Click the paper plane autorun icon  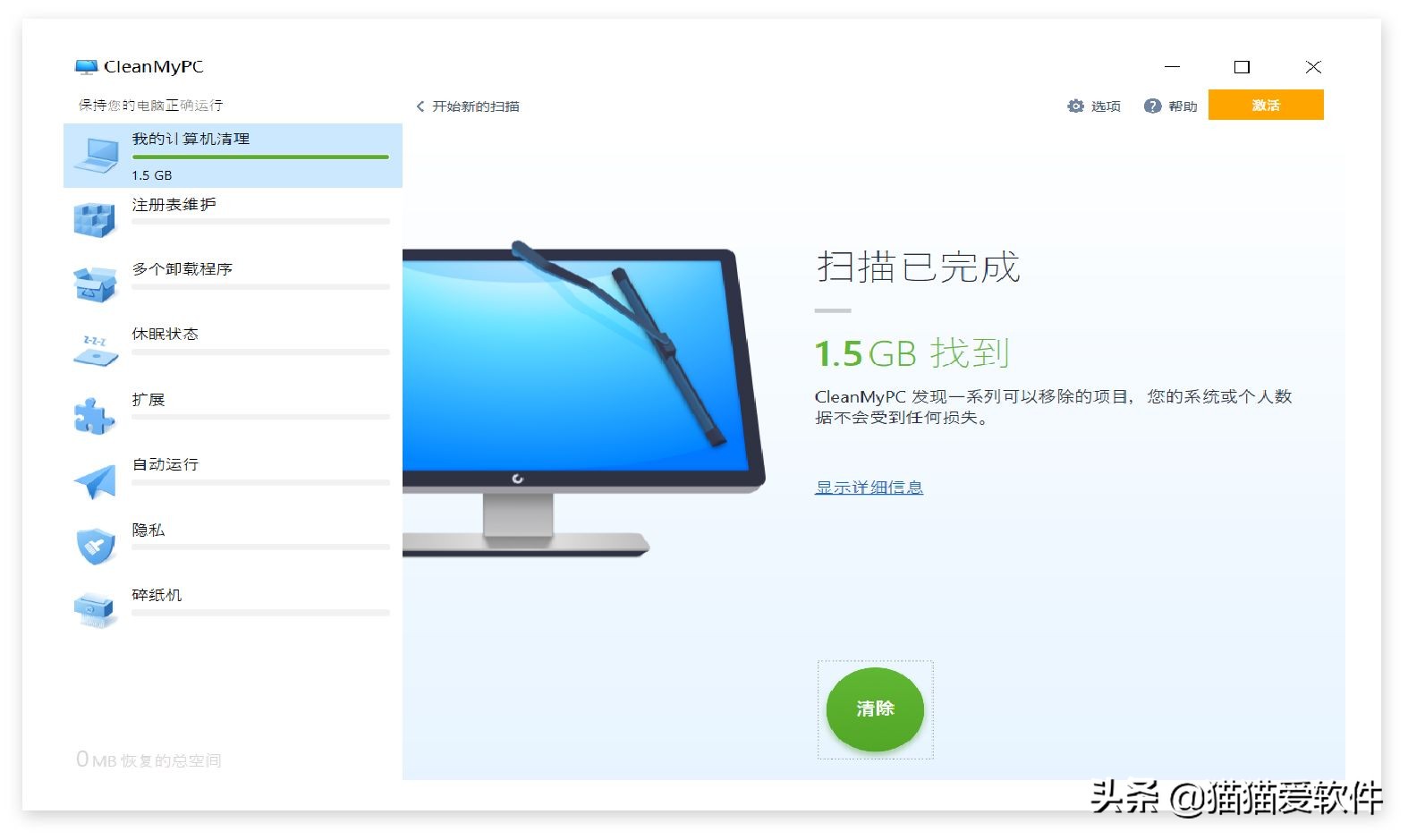(95, 481)
